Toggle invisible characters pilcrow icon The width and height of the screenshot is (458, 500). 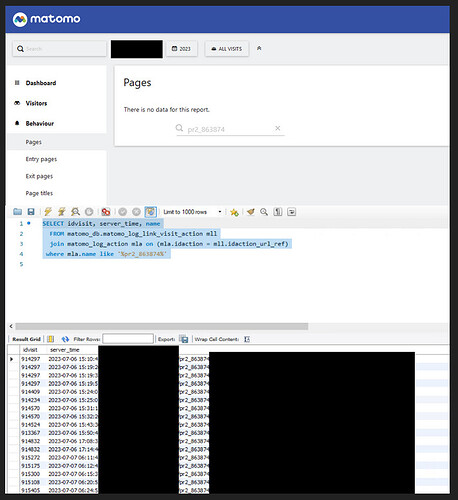tap(278, 212)
